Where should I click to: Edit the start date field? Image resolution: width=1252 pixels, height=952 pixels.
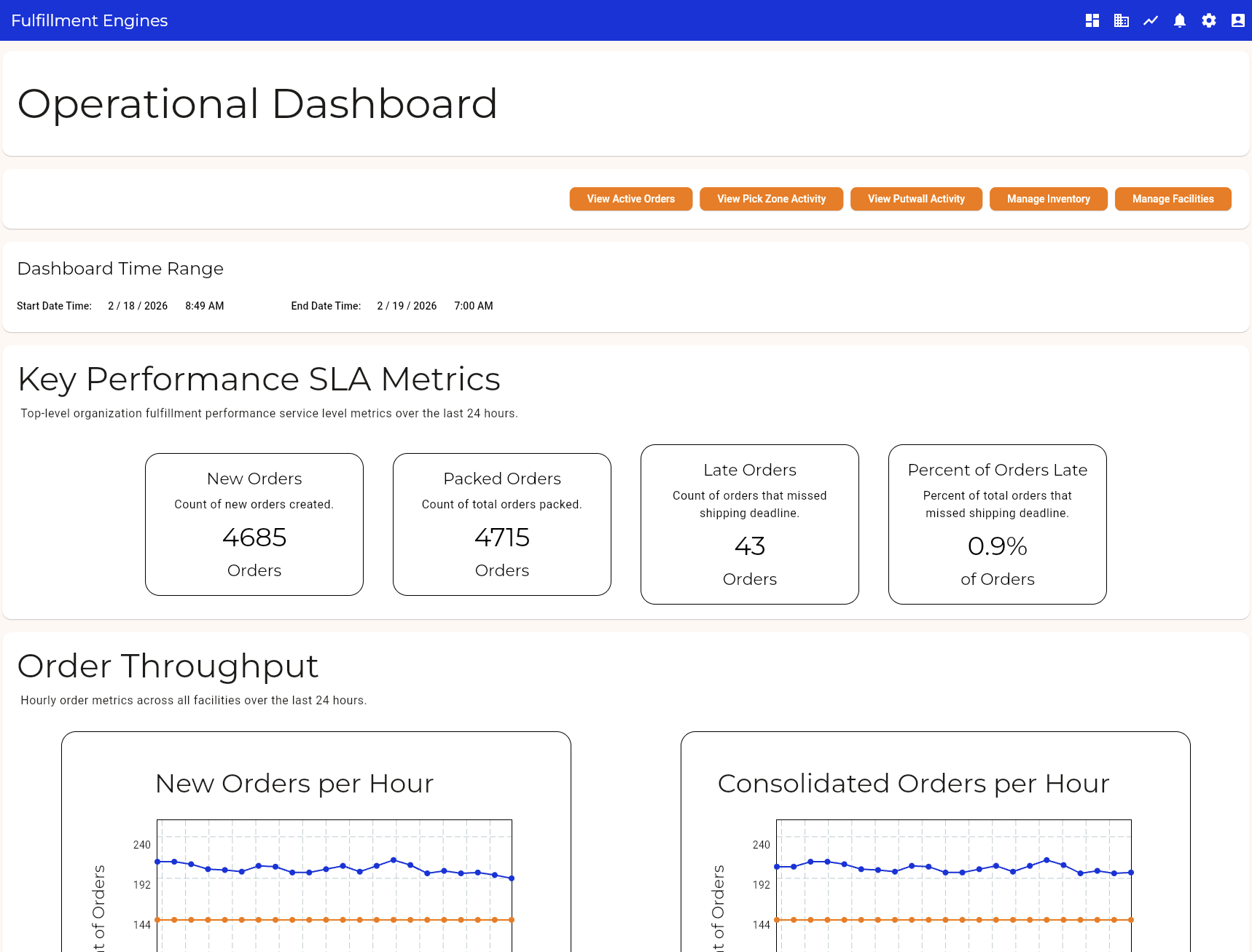pyautogui.click(x=138, y=306)
